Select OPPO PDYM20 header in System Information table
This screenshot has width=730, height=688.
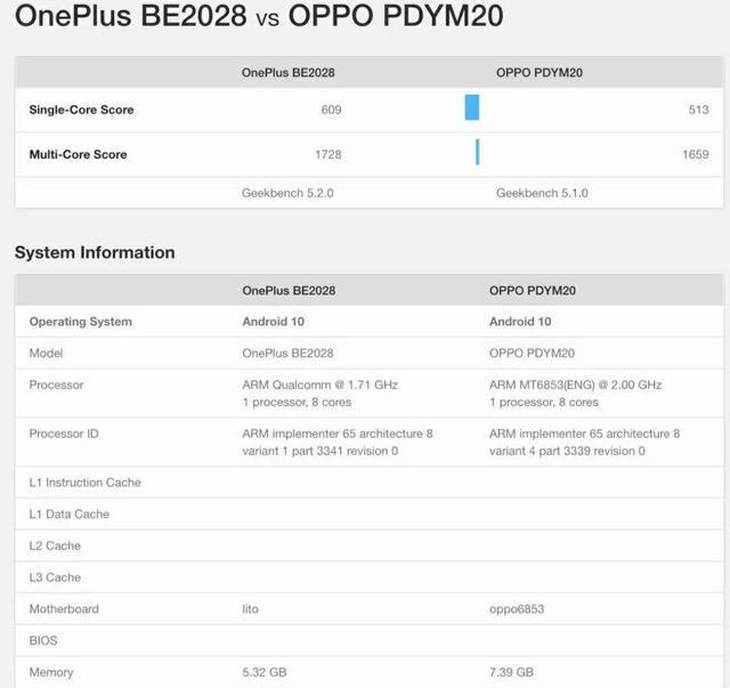coord(532,290)
